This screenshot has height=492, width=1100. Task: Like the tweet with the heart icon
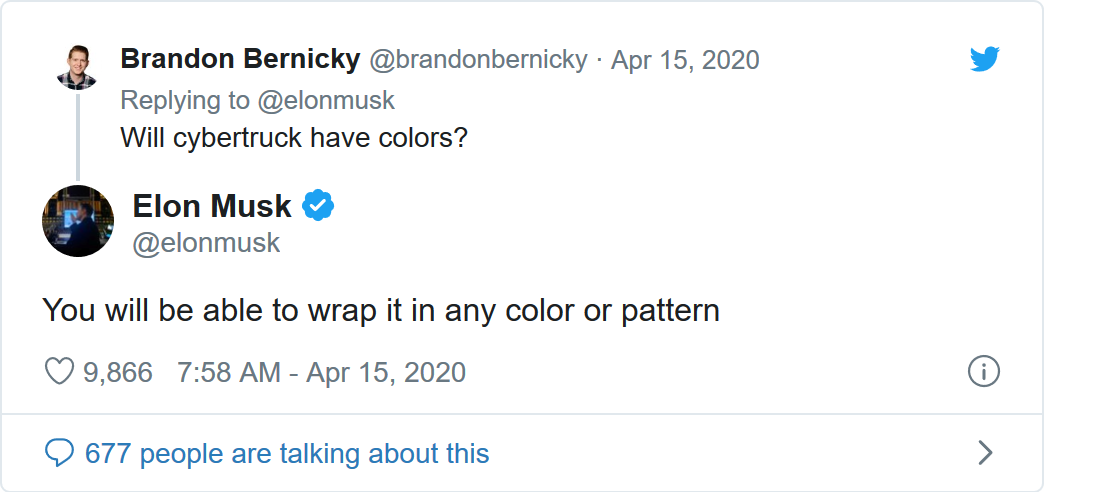pyautogui.click(x=60, y=373)
